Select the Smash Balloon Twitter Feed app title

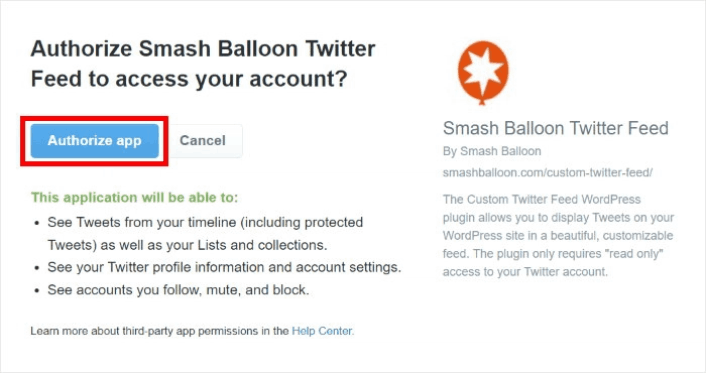pyautogui.click(x=556, y=128)
